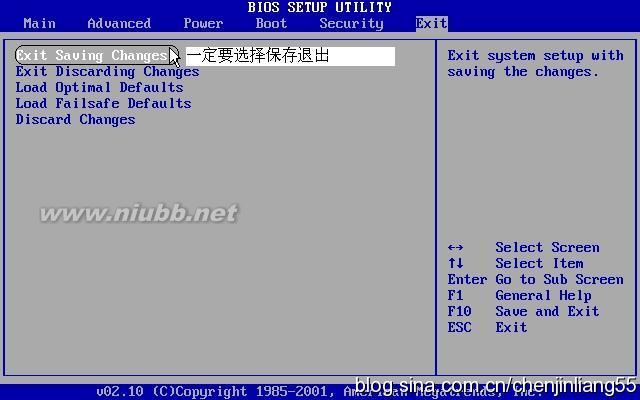Viewport: 640px width, 400px height.
Task: Select Exit Discarding Changes
Action: pos(107,72)
